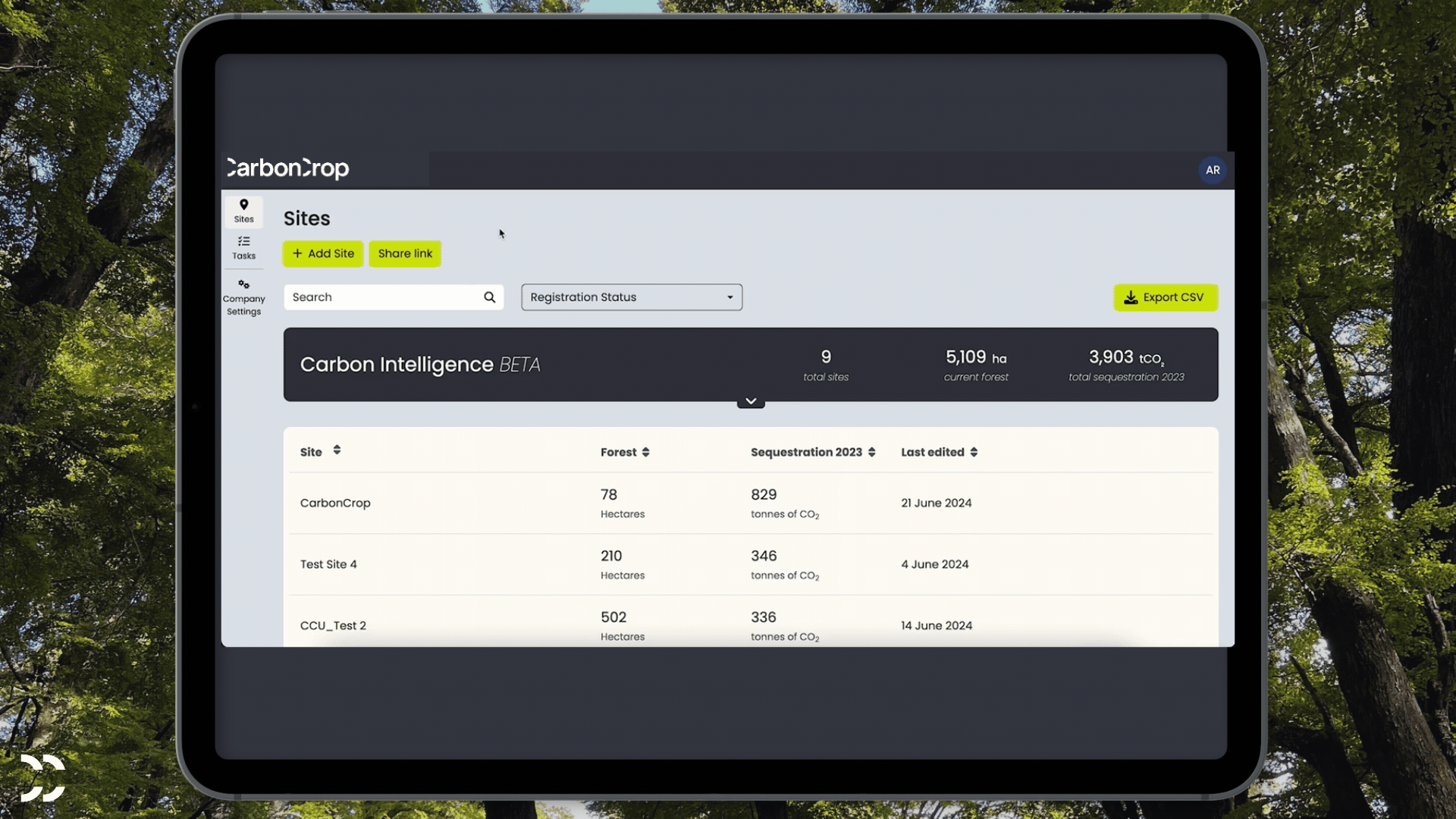
Task: Open the CCU_Test 2 site row
Action: pyautogui.click(x=333, y=626)
